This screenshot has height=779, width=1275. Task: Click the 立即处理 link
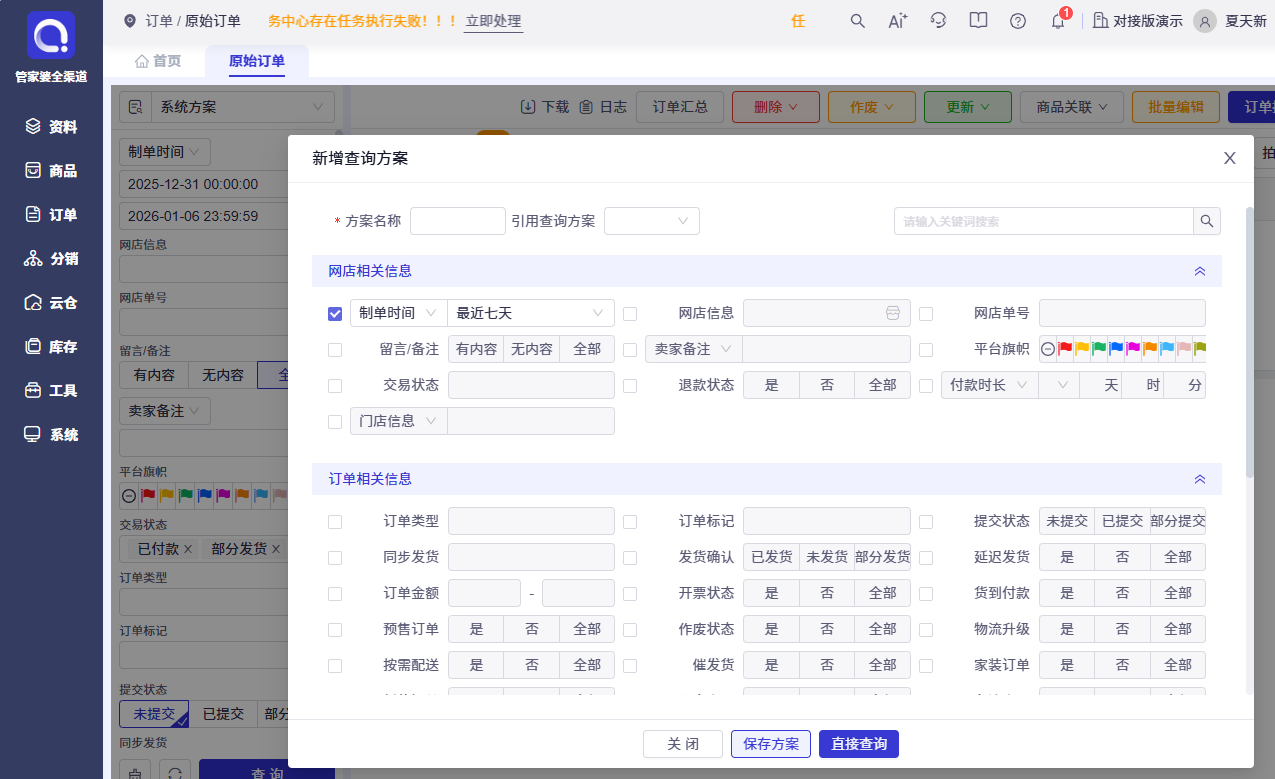493,21
